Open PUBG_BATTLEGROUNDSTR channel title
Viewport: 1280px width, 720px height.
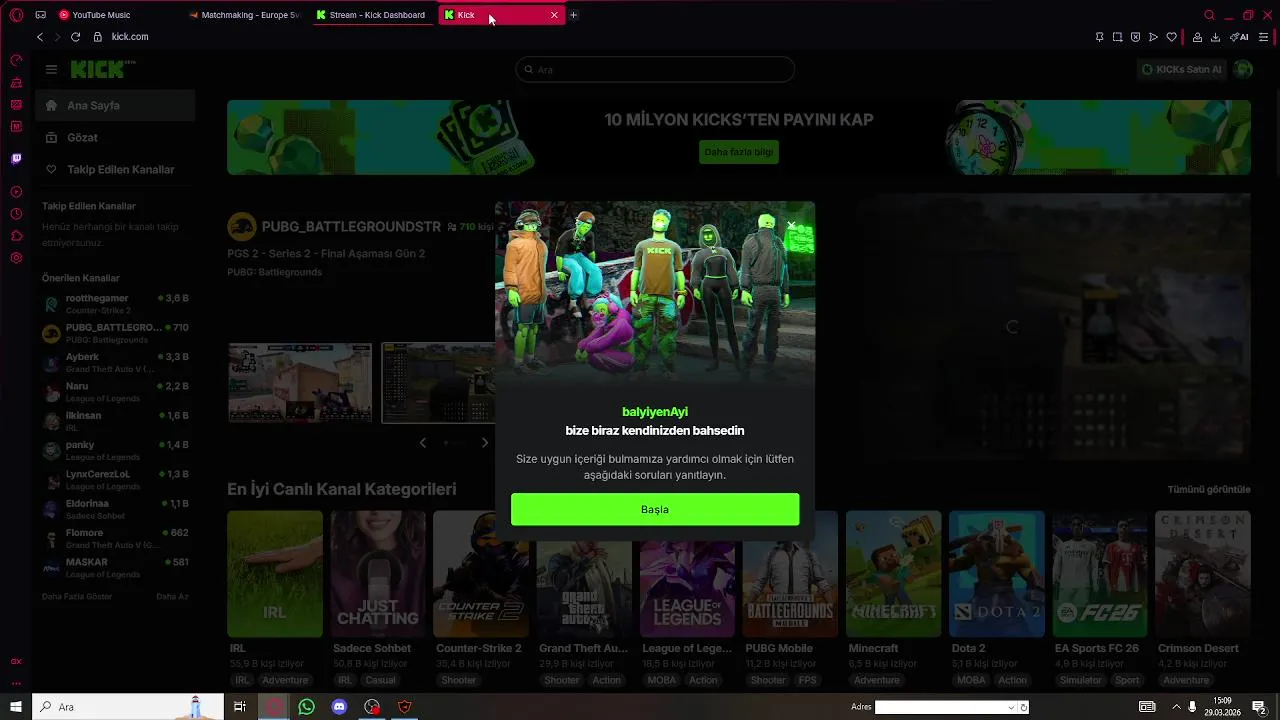coord(351,227)
